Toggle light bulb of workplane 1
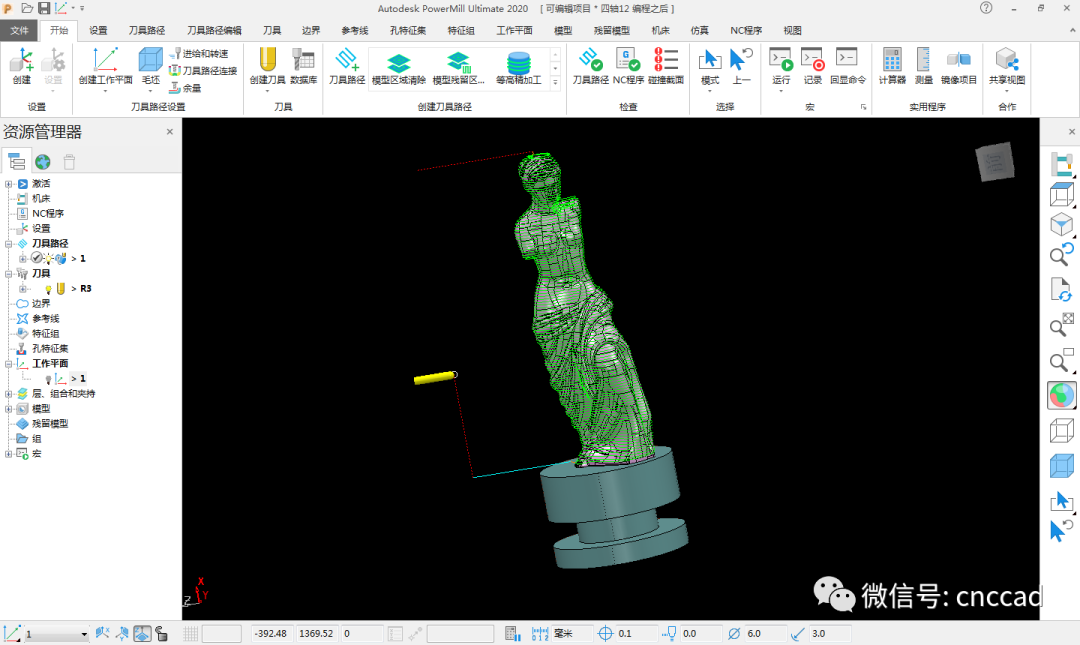The width and height of the screenshot is (1080, 645). [48, 379]
